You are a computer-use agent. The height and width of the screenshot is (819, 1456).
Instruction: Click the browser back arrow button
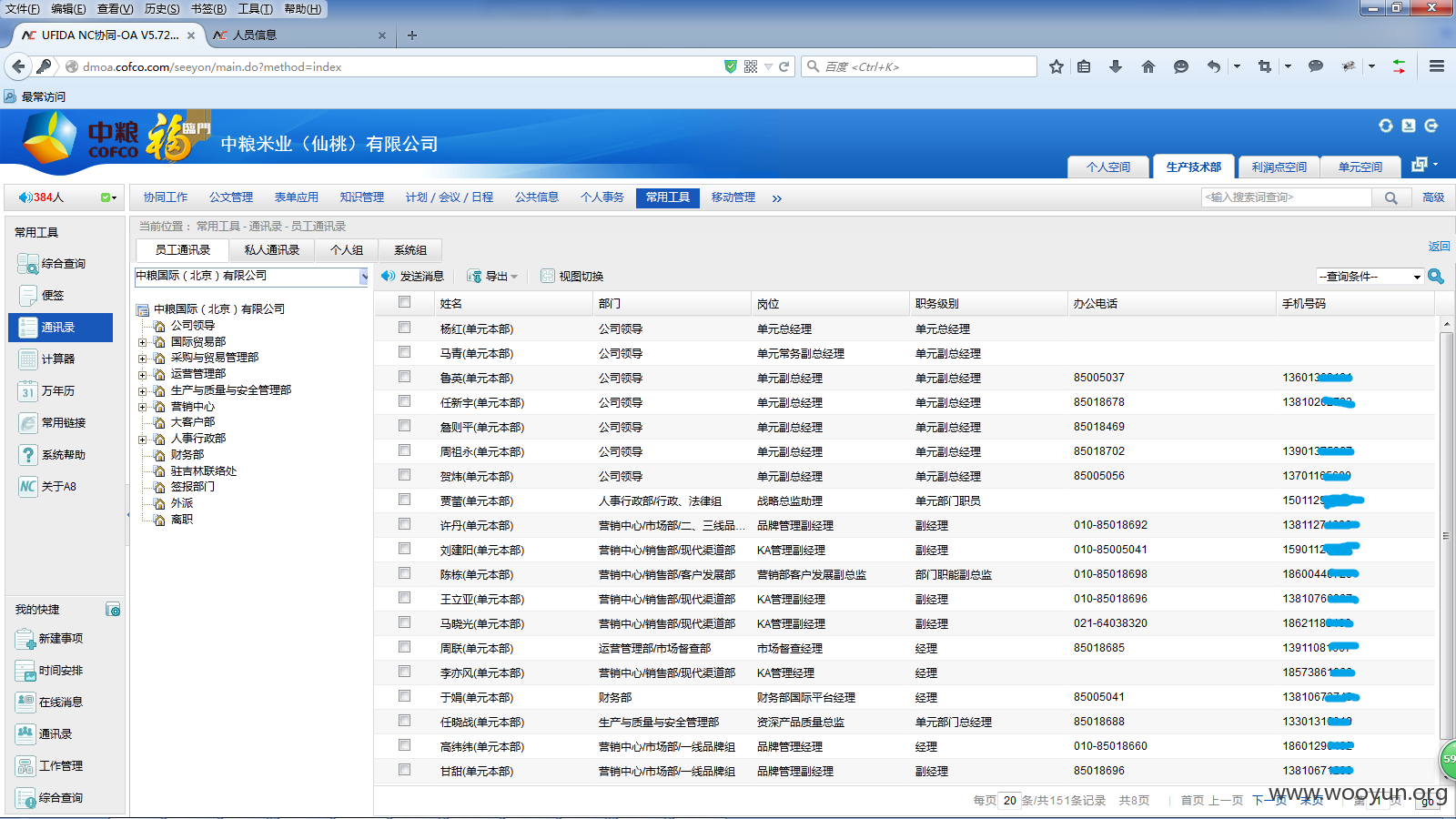click(x=18, y=66)
